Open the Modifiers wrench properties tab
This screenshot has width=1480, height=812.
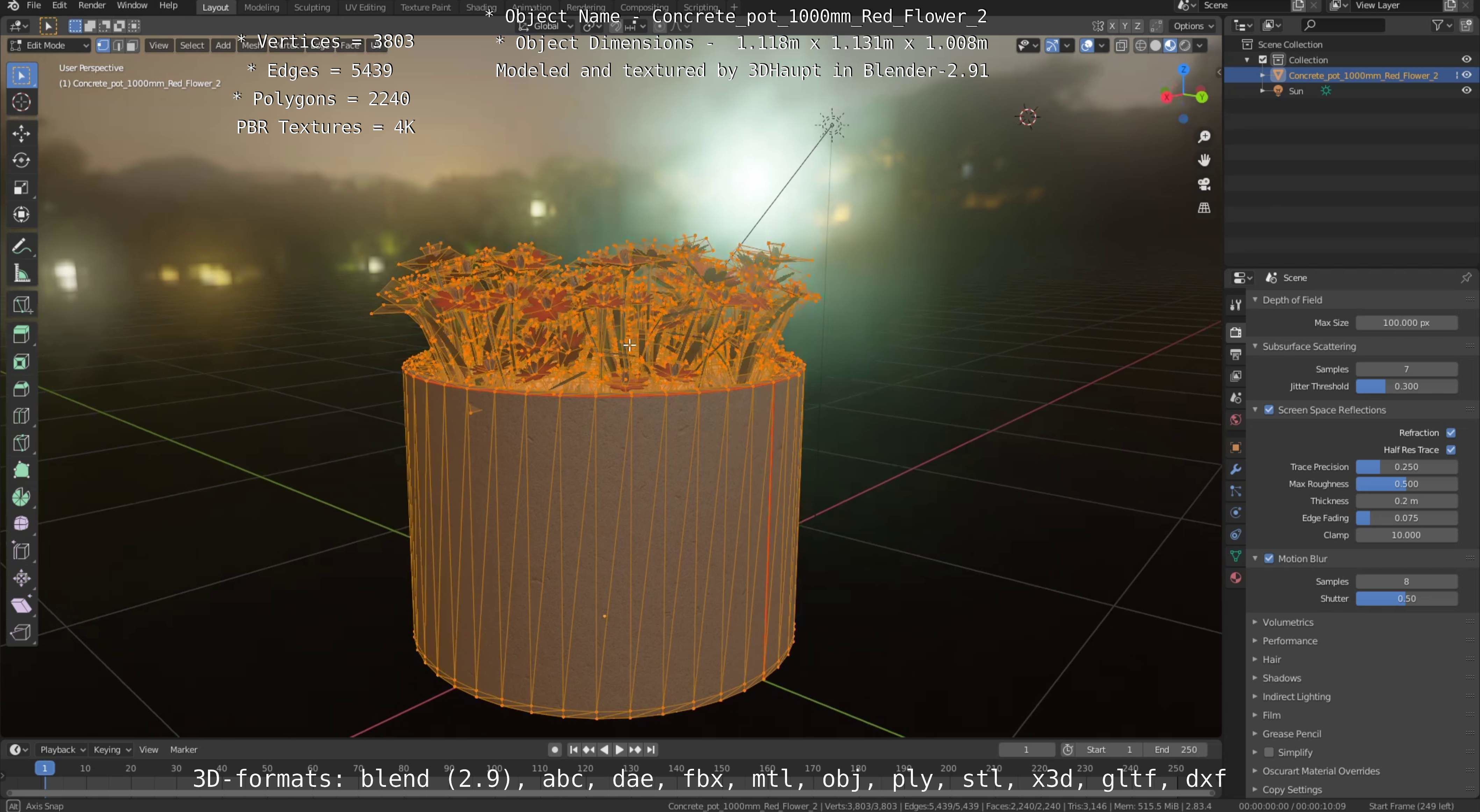point(1236,469)
